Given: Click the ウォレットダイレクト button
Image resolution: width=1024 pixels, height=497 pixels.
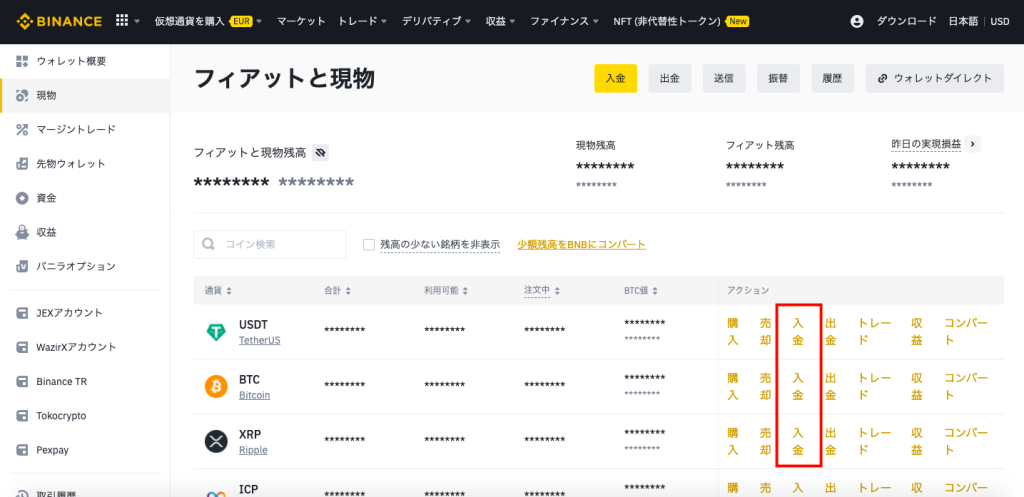Looking at the screenshot, I should tap(934, 78).
